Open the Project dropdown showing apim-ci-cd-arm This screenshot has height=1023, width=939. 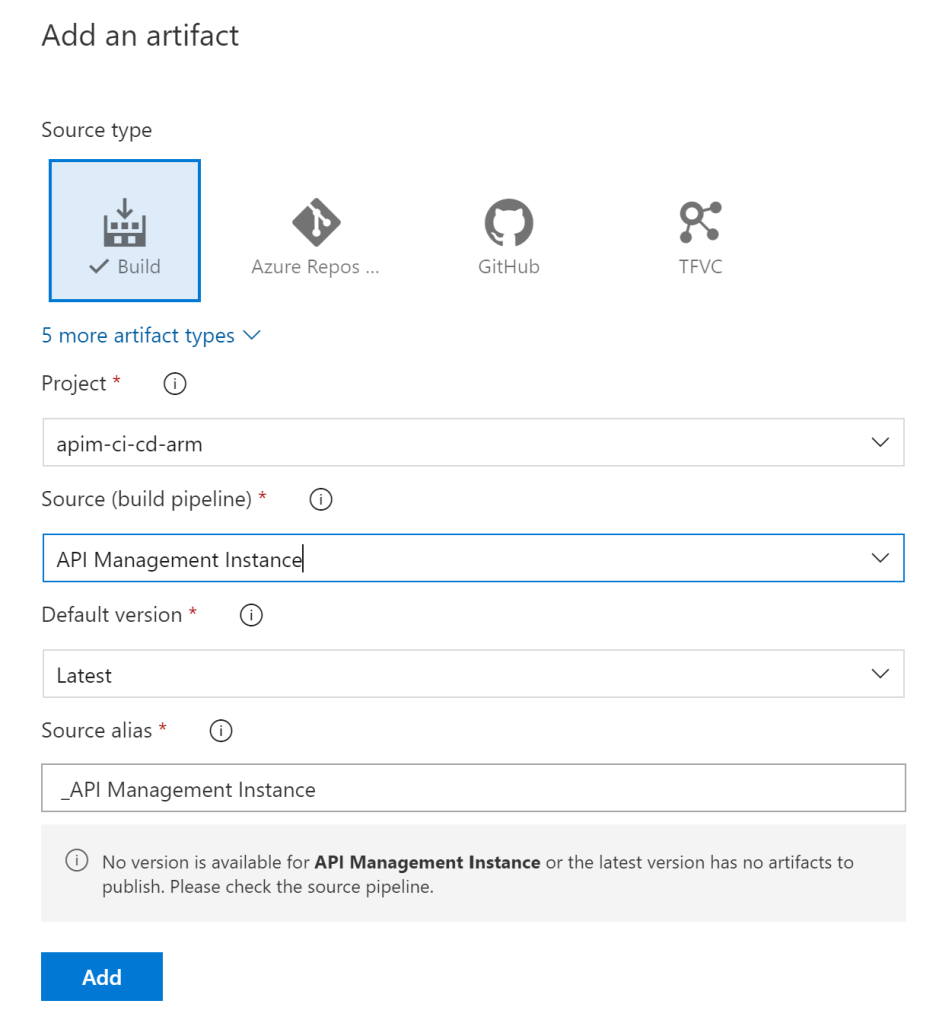click(473, 443)
